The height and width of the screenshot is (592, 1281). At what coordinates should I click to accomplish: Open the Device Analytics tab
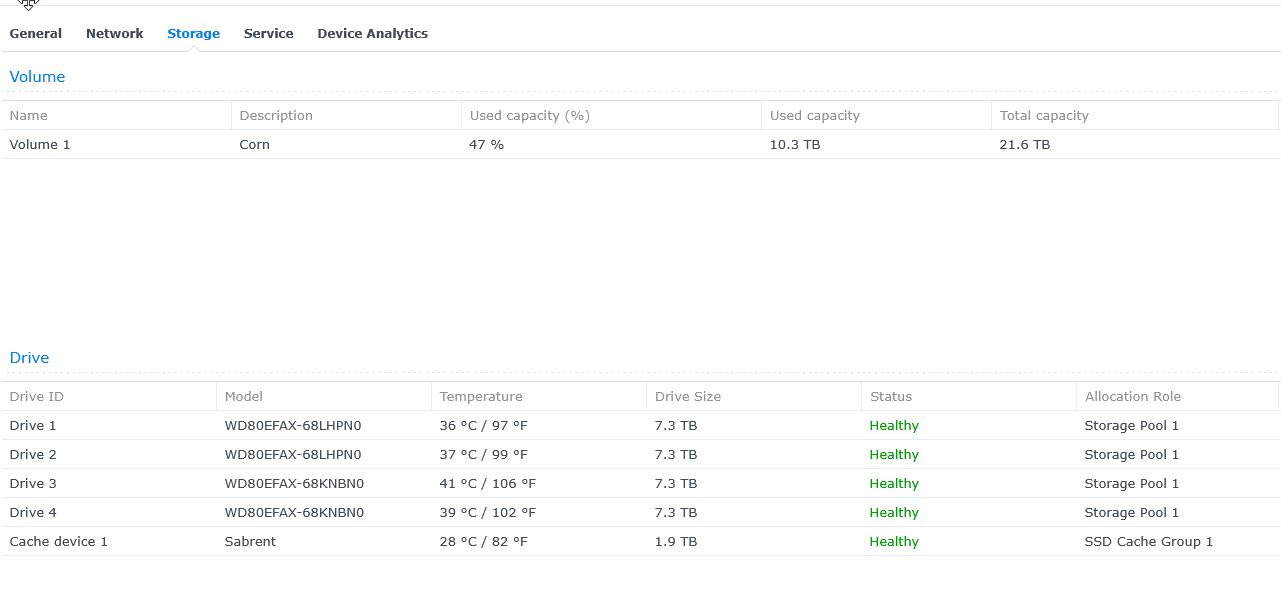click(x=372, y=33)
